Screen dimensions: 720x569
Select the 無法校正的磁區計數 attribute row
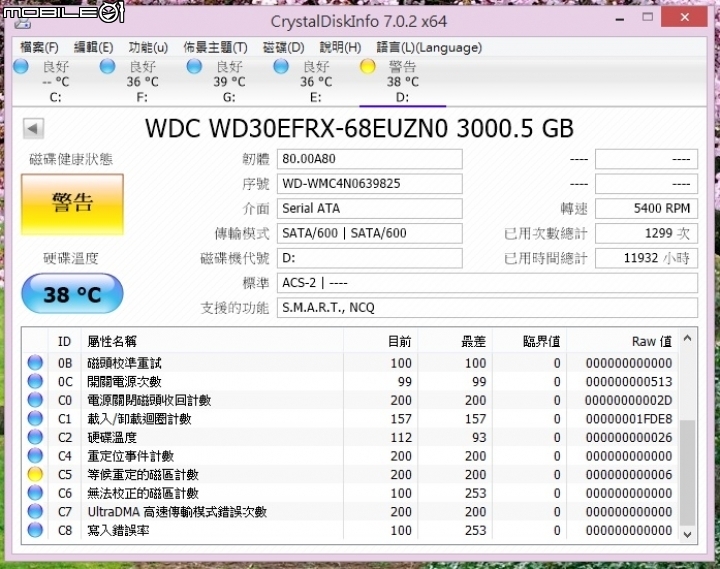pyautogui.click(x=350, y=493)
